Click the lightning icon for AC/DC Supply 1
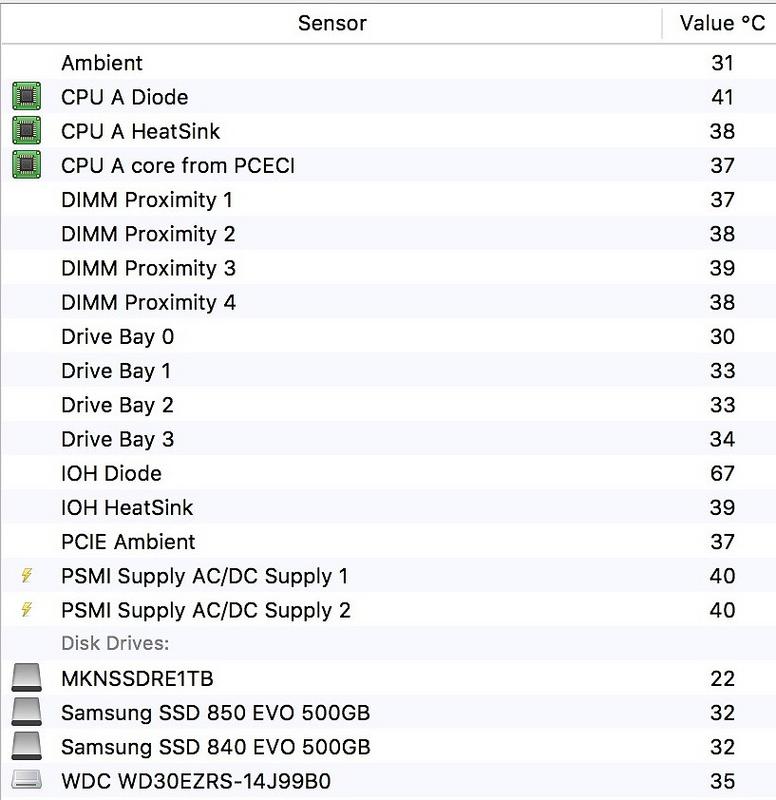Image resolution: width=776 pixels, height=800 pixels. point(27,576)
